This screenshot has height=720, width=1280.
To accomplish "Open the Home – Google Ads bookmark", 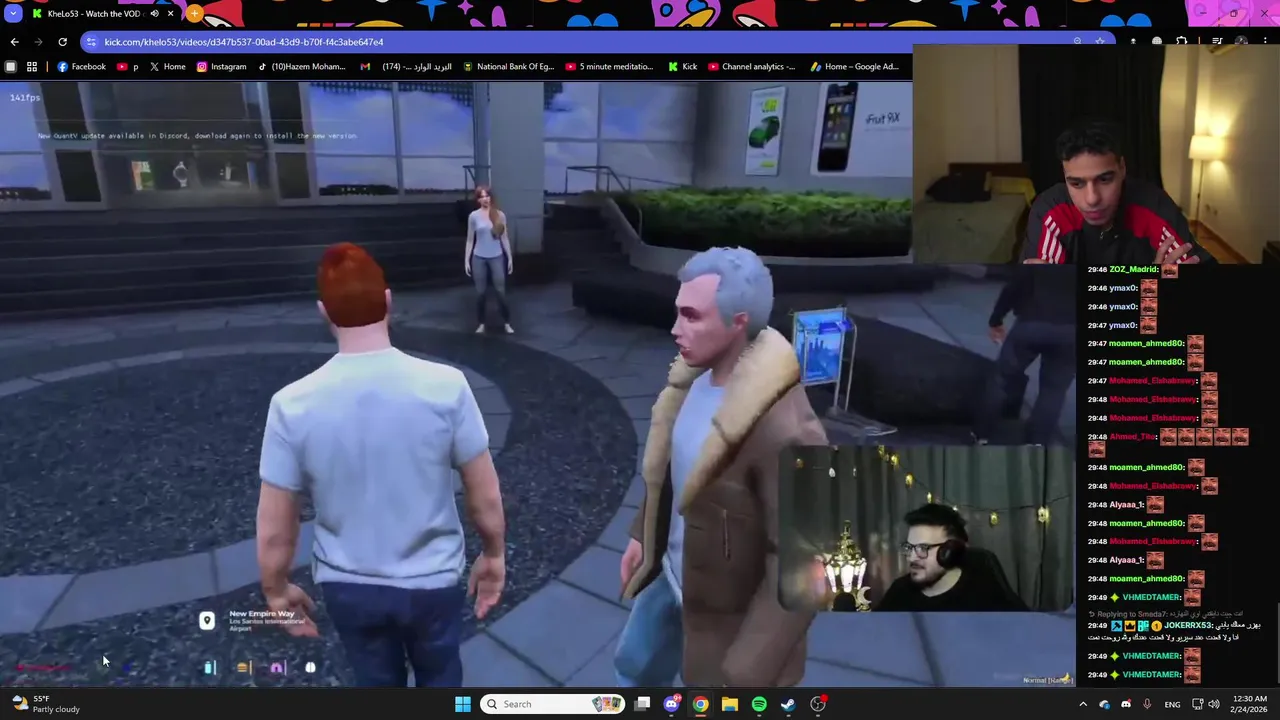I will pyautogui.click(x=854, y=67).
